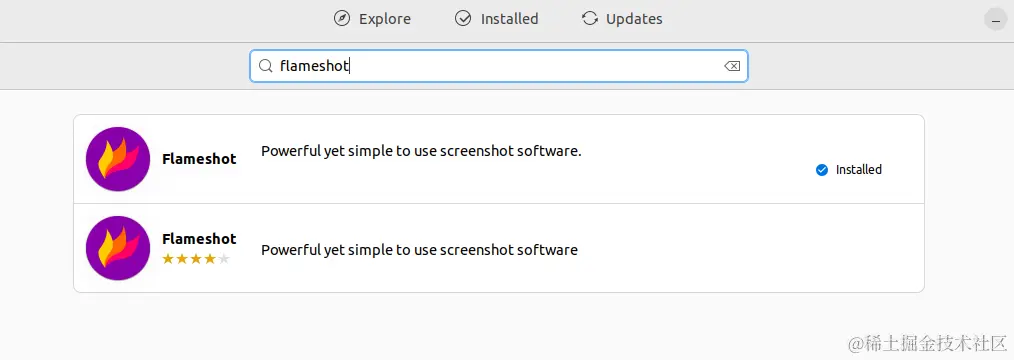Clear the search with the backspace icon
The height and width of the screenshot is (360, 1014).
[731, 66]
